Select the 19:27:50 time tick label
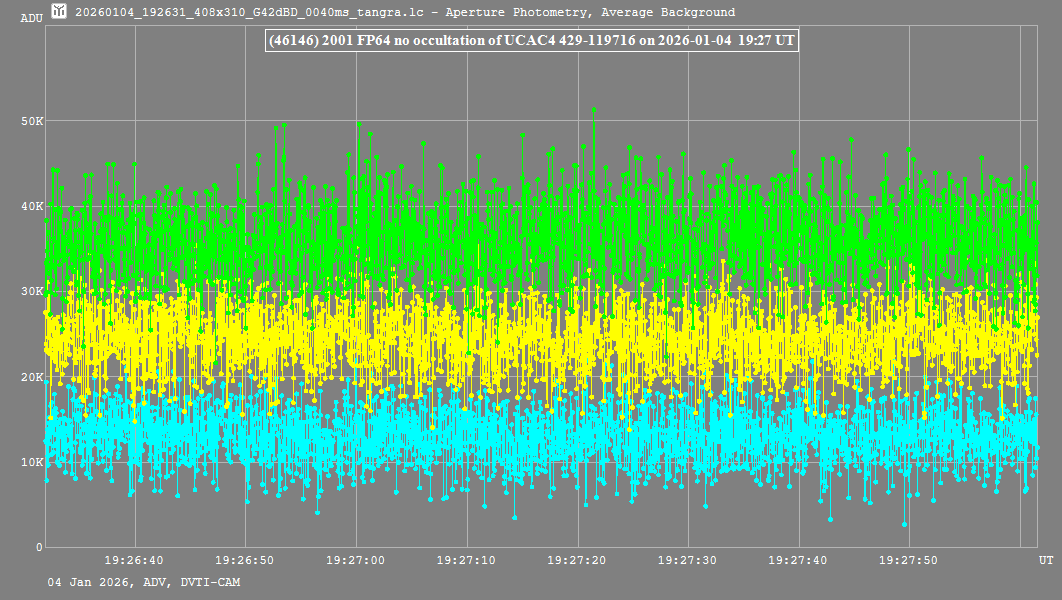The image size is (1062, 600). click(908, 561)
